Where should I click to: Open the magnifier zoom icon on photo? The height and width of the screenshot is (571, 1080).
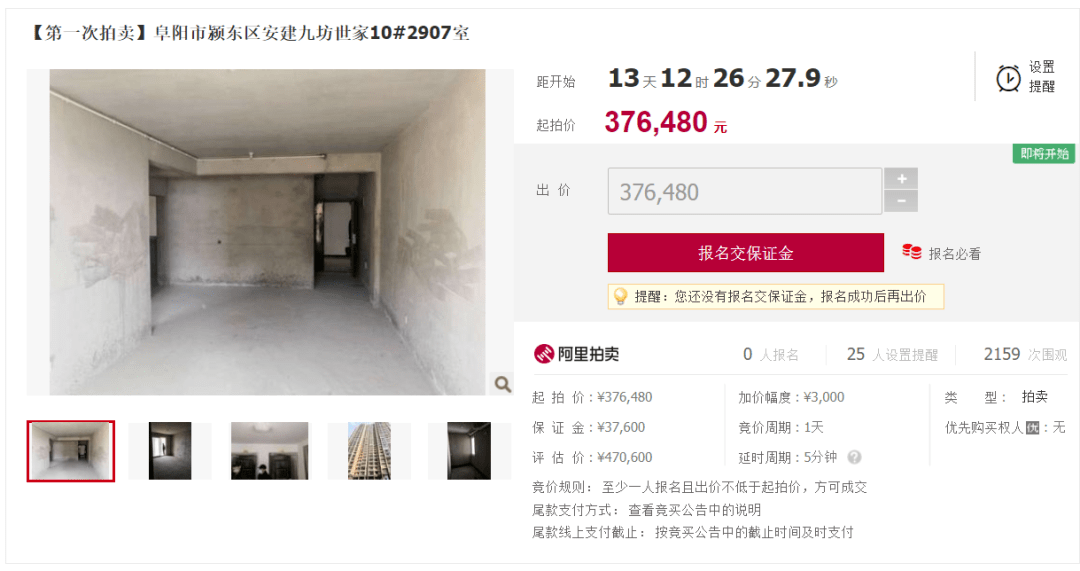tap(503, 384)
